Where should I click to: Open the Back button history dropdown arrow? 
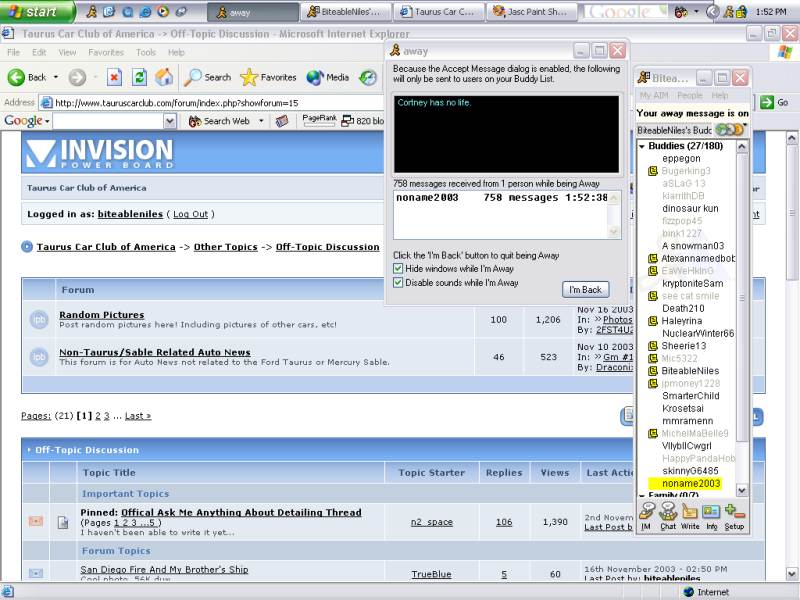[x=56, y=78]
